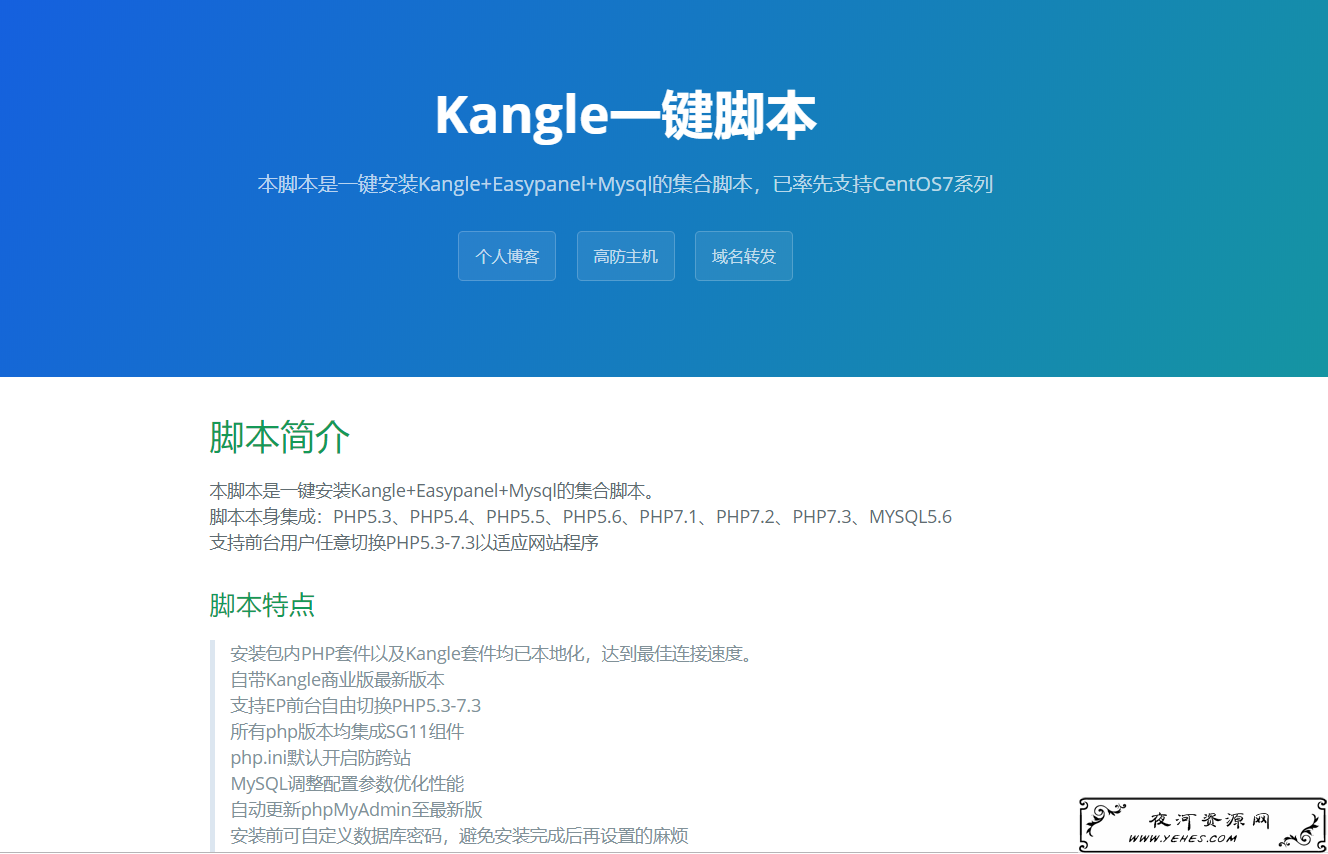Click the line 支持前台用户任意切换PHP5.3-7.3以适应网站程序
Image resolution: width=1328 pixels, height=854 pixels.
(404, 543)
